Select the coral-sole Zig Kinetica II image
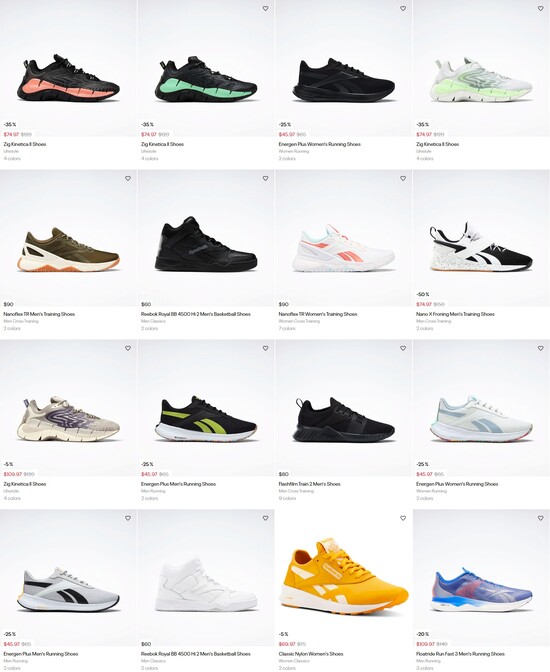This screenshot has height=672, width=550. click(69, 78)
